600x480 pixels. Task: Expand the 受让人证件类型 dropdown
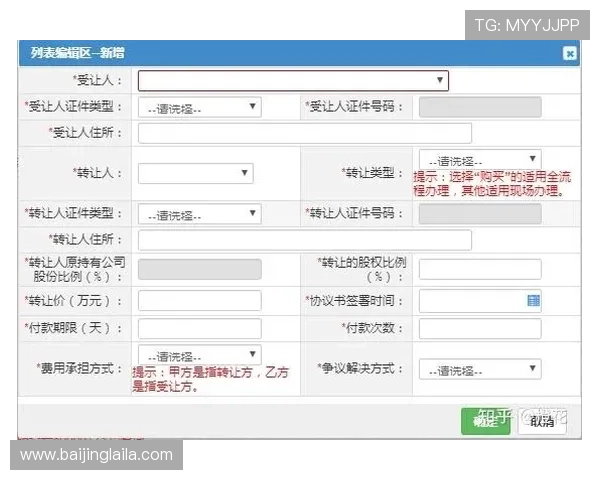(199, 107)
